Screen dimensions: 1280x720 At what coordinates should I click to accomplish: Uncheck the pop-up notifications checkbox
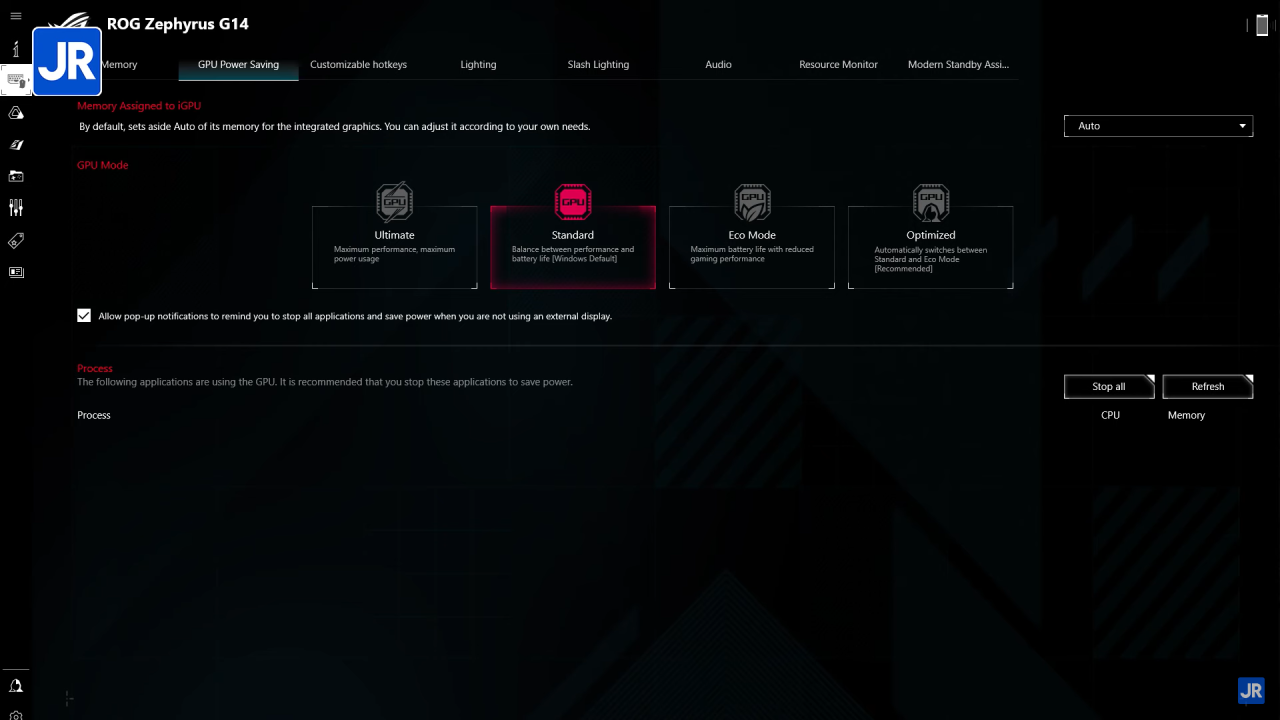84,316
